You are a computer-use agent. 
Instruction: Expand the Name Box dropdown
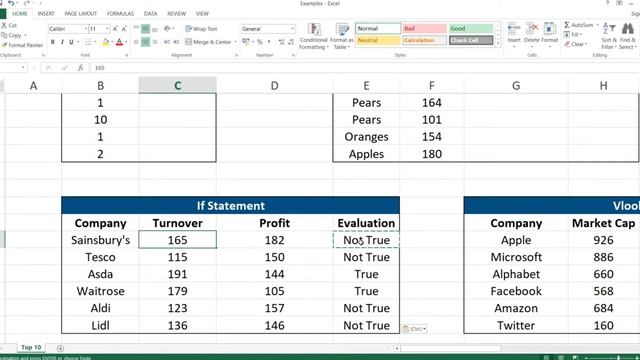(x=23, y=68)
